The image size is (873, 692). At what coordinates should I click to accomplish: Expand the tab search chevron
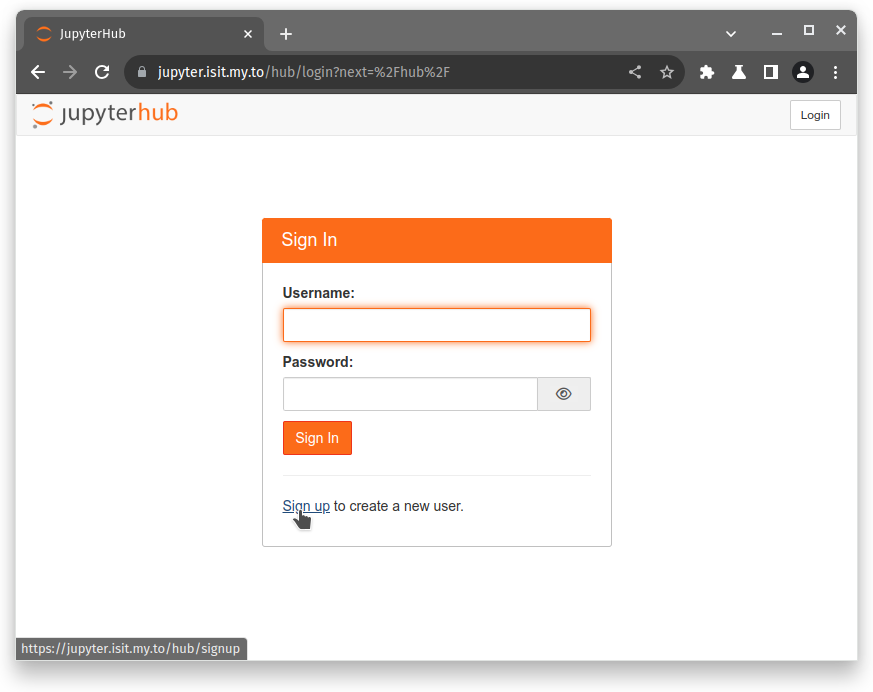(x=731, y=34)
